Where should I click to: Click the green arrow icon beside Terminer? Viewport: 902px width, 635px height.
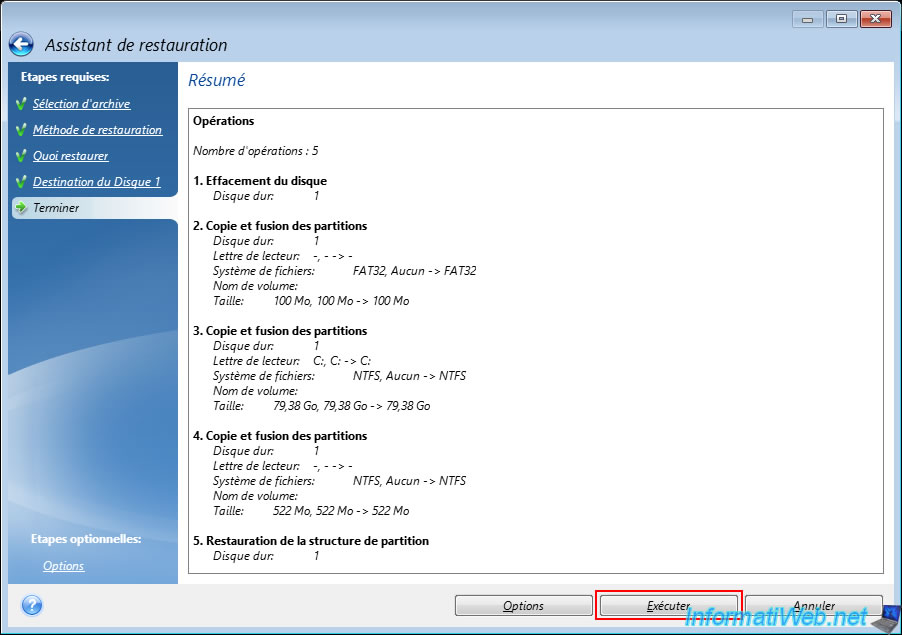(21, 208)
